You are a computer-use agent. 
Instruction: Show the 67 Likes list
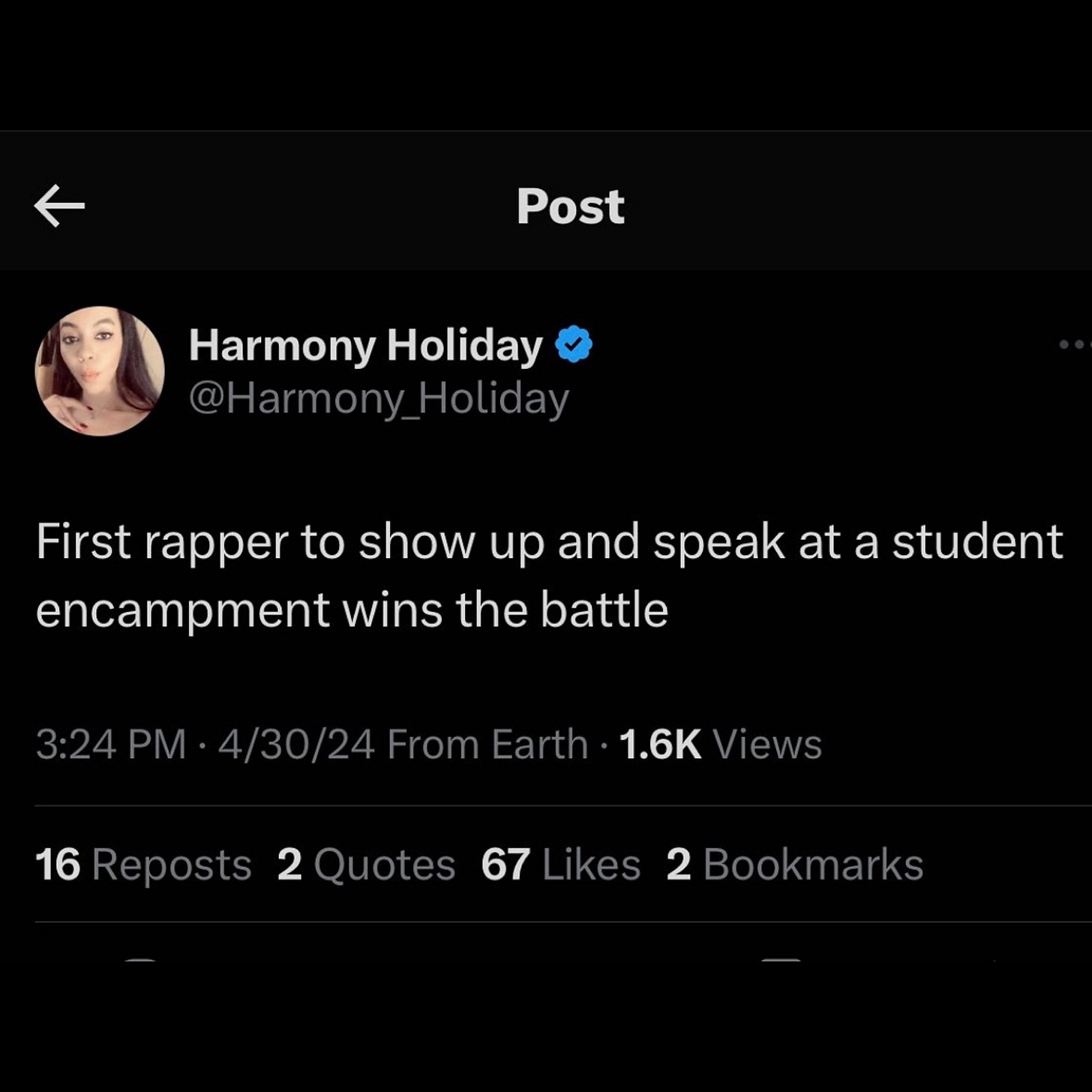(x=561, y=865)
